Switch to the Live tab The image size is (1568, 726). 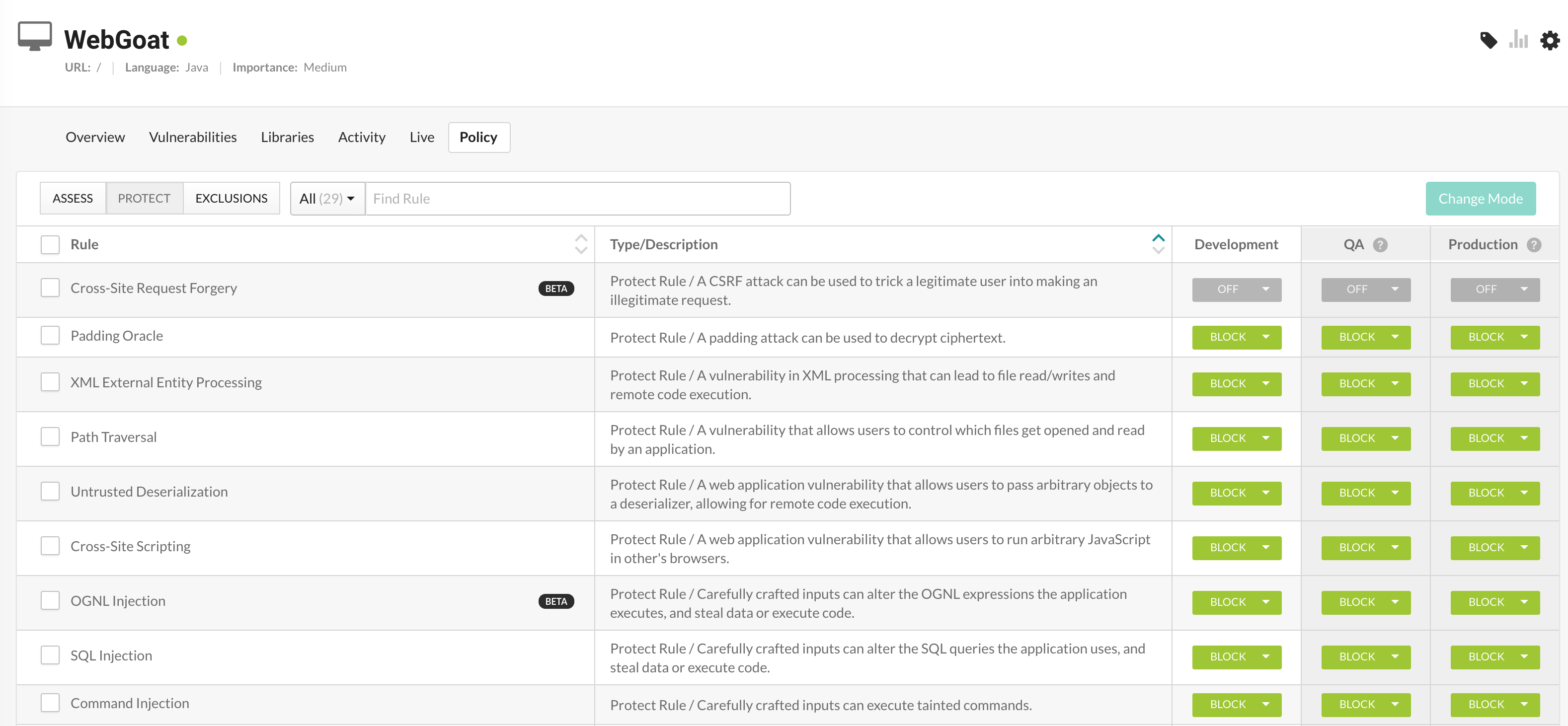(x=422, y=138)
